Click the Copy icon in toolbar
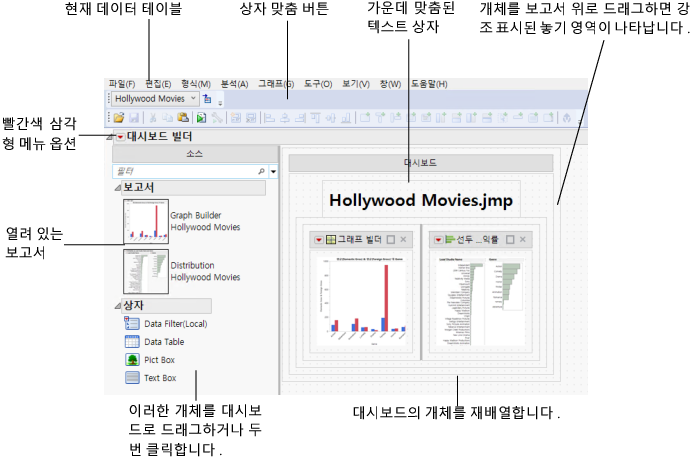This screenshot has height=460, width=693. (x=168, y=118)
